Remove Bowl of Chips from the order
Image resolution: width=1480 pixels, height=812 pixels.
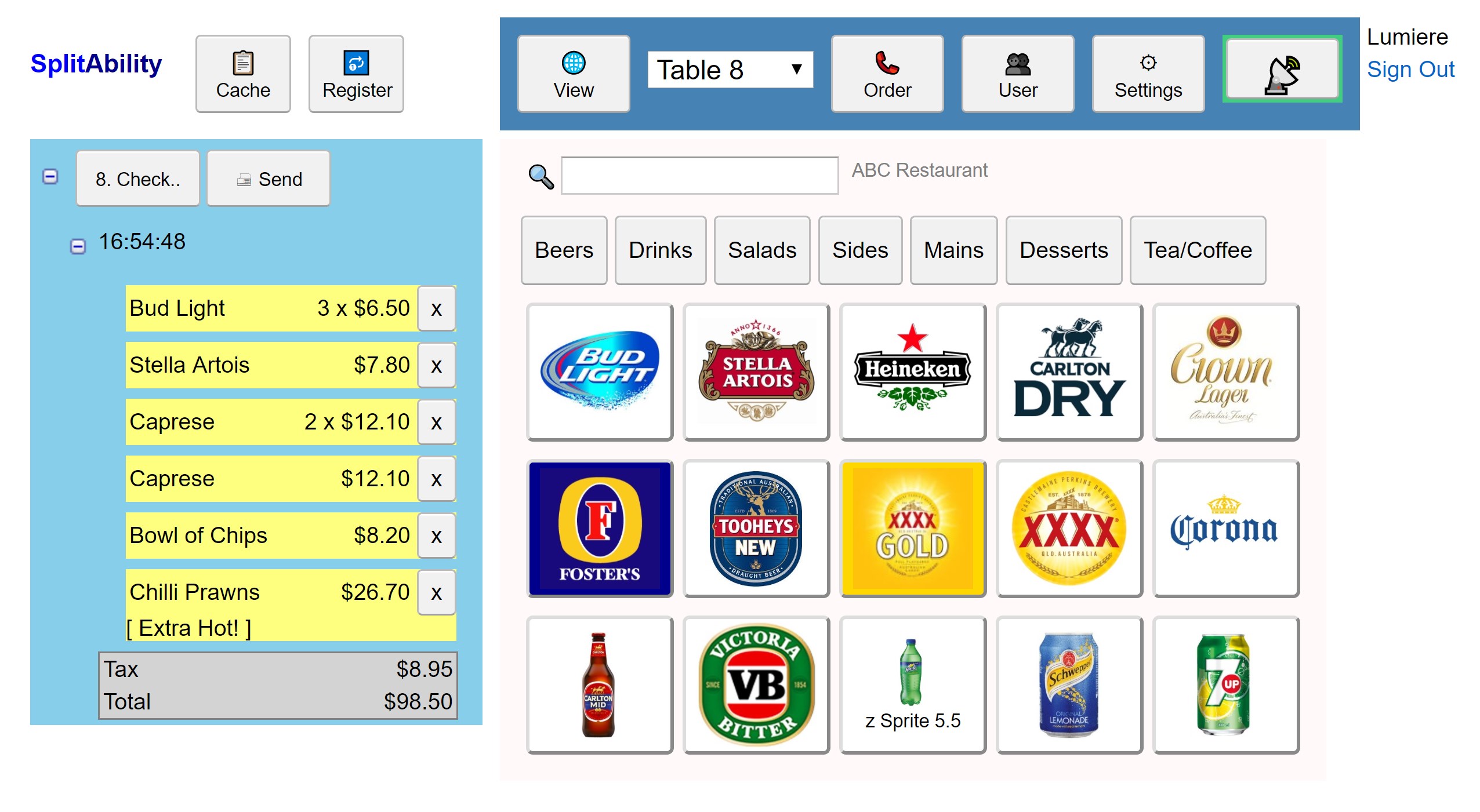436,536
